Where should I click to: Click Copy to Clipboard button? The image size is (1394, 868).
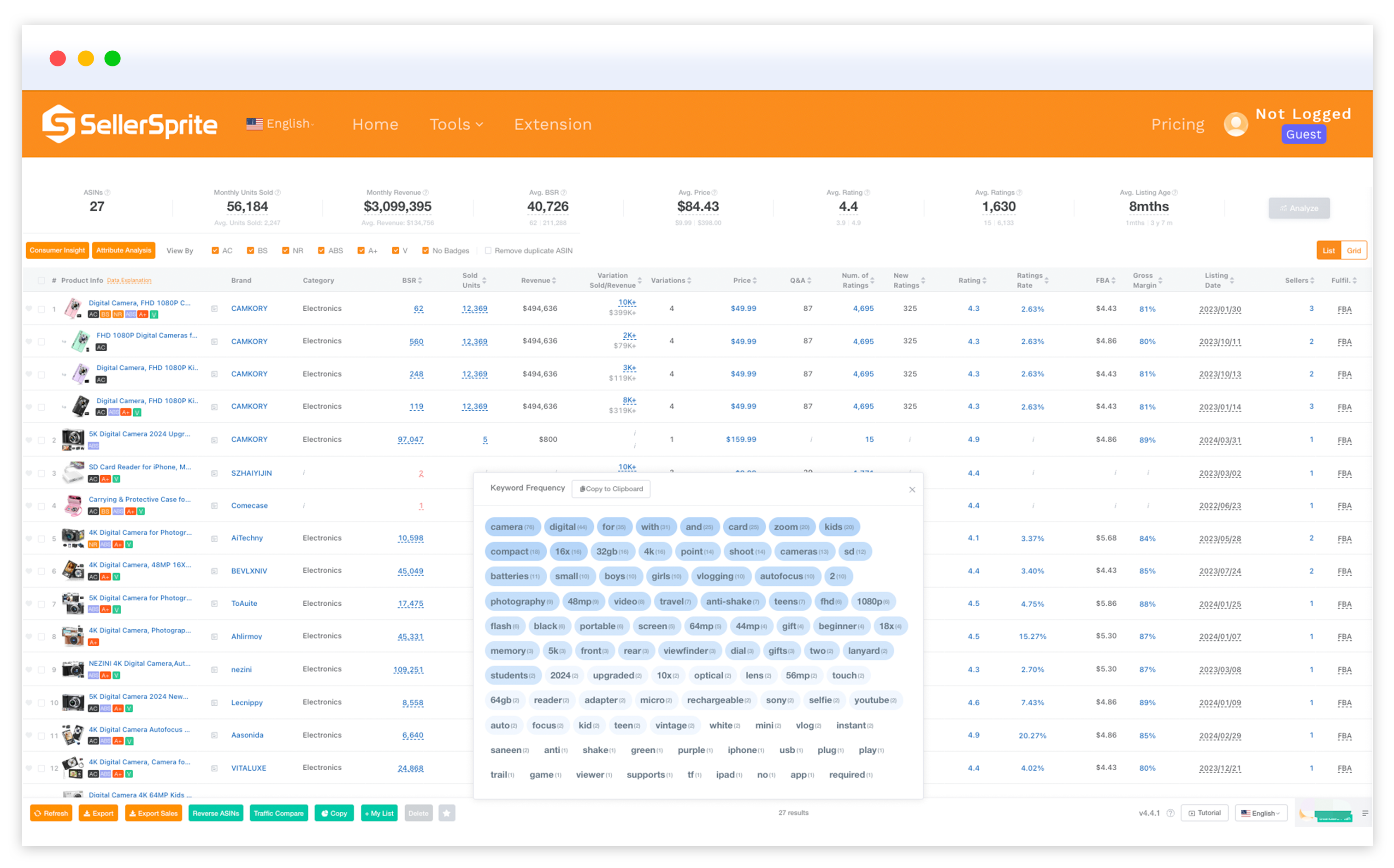click(611, 489)
